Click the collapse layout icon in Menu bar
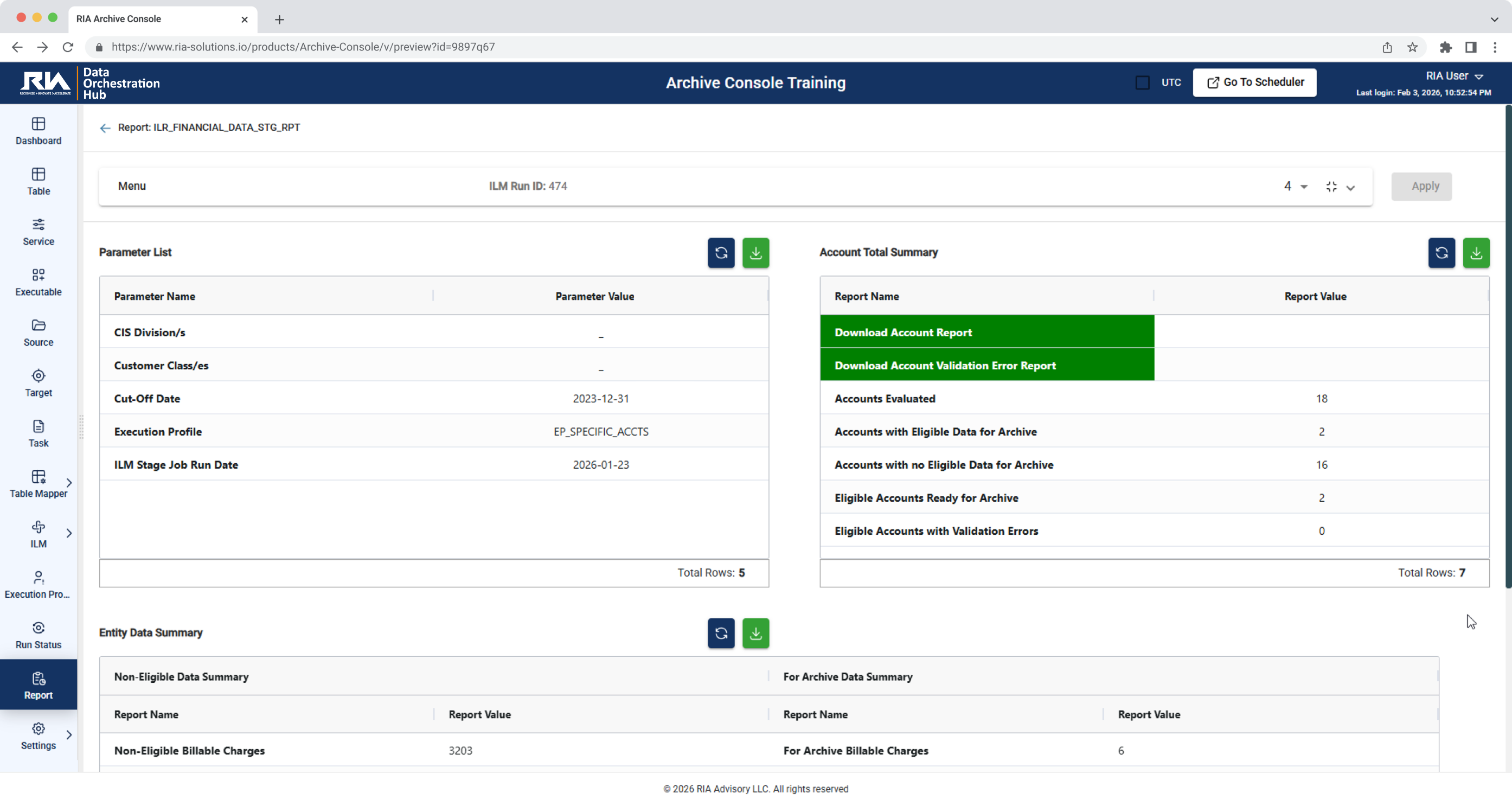1512x806 pixels. [1331, 187]
